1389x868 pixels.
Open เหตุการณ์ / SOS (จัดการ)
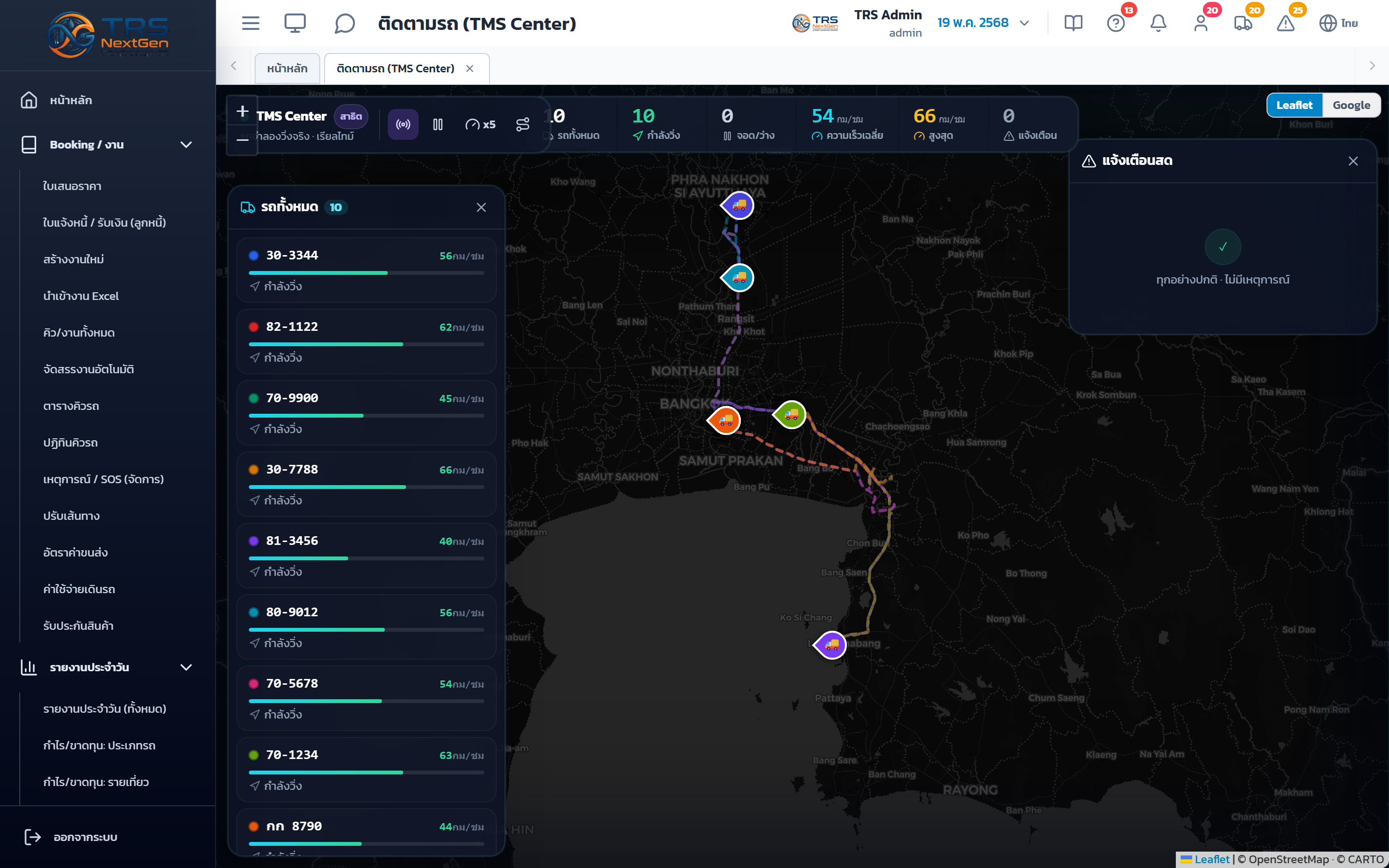pos(103,479)
